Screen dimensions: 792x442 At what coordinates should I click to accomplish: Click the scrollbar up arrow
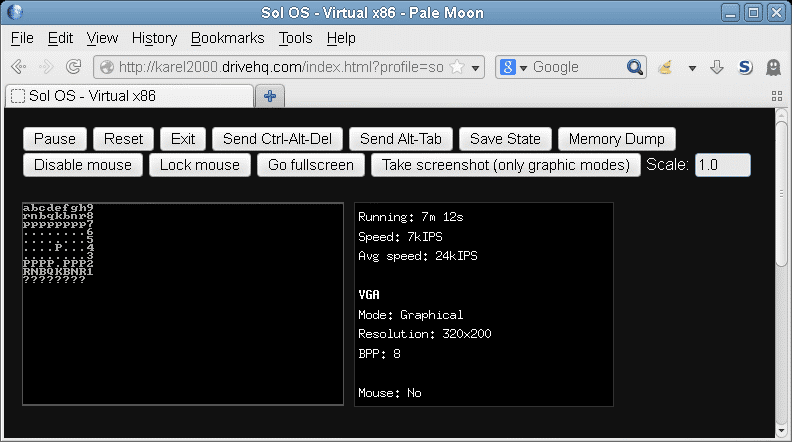pos(781,114)
